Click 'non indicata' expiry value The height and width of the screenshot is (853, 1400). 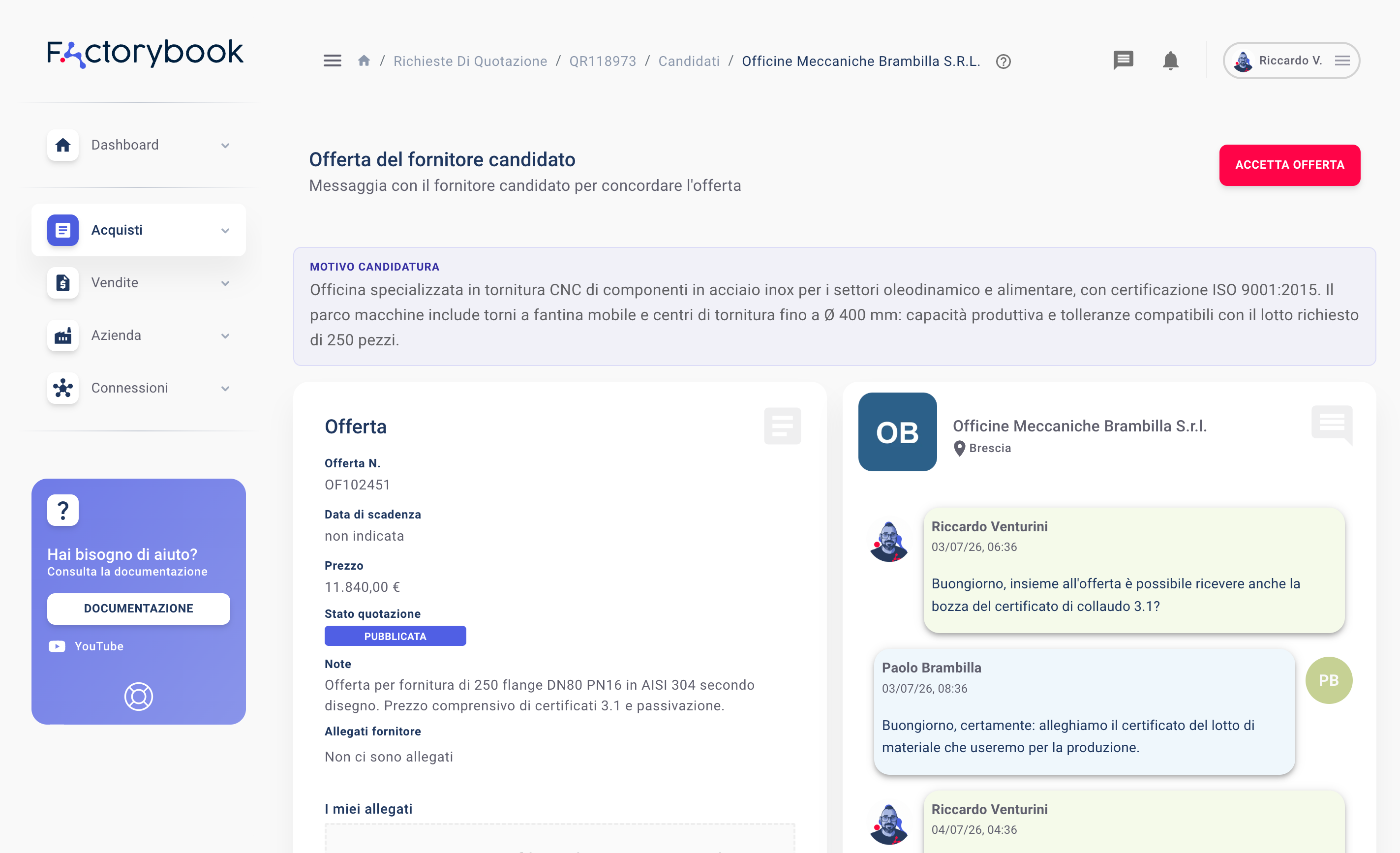click(x=364, y=537)
